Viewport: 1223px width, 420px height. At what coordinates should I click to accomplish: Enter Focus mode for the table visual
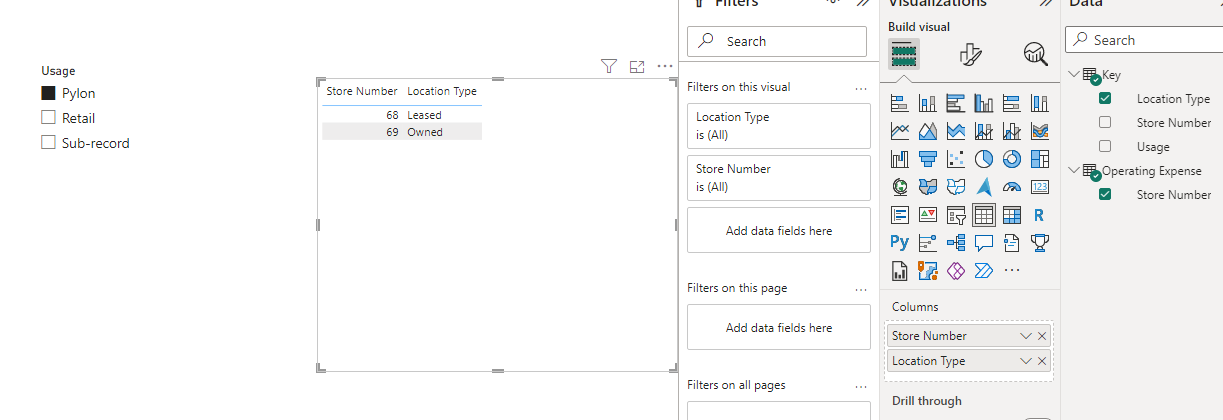pyautogui.click(x=637, y=67)
